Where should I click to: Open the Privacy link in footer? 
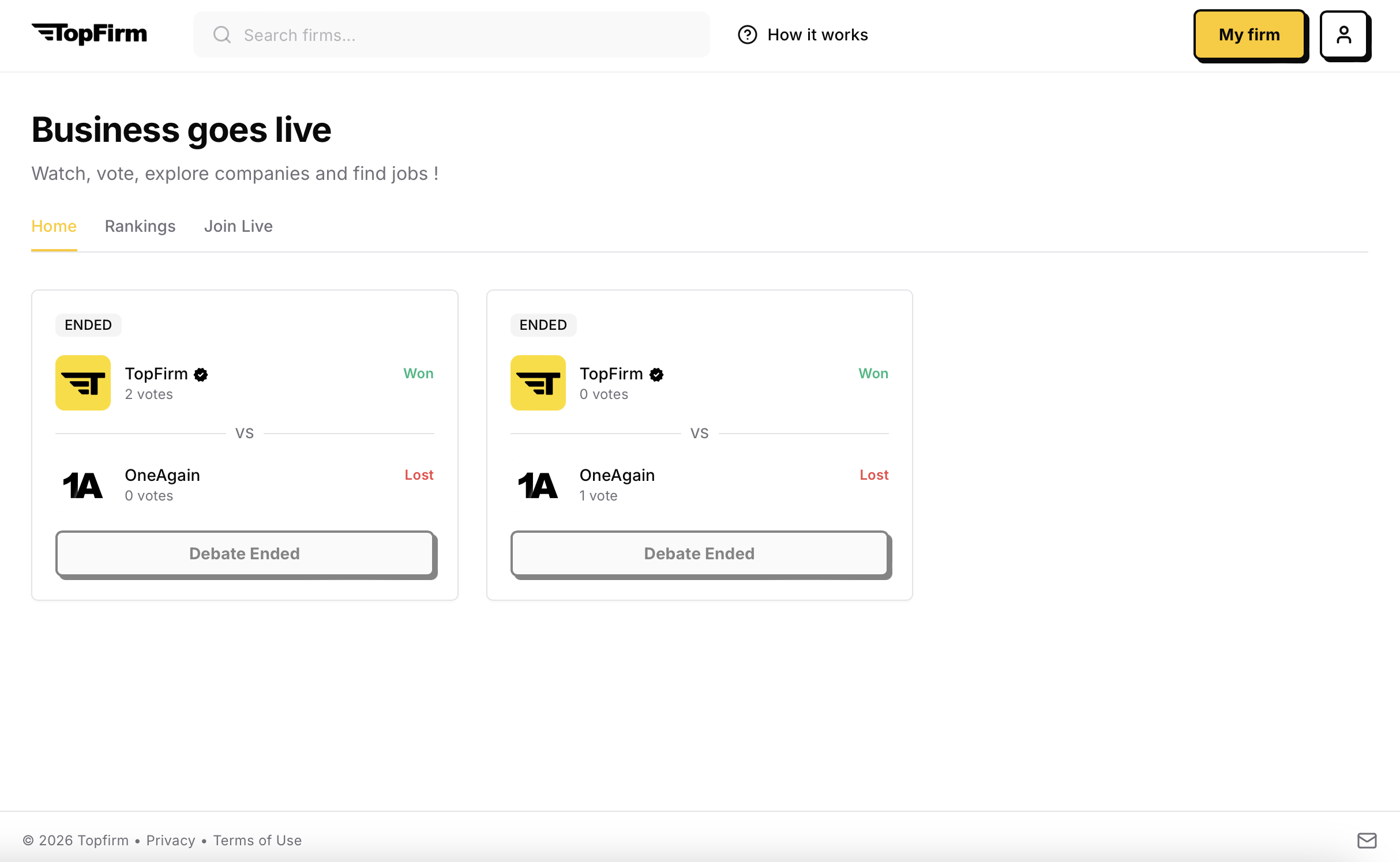point(171,840)
